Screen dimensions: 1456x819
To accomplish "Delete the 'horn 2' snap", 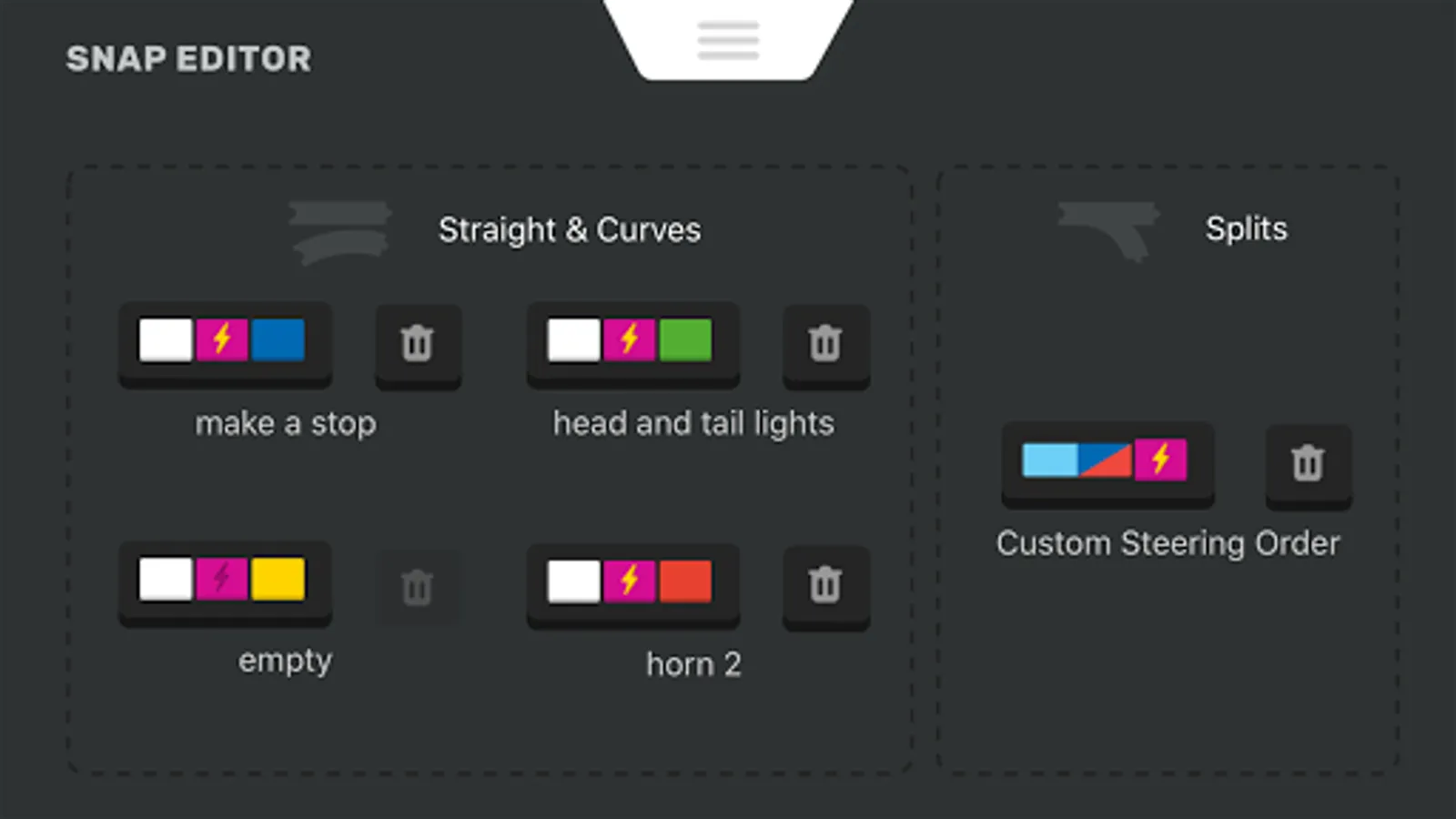I will pyautogui.click(x=825, y=585).
